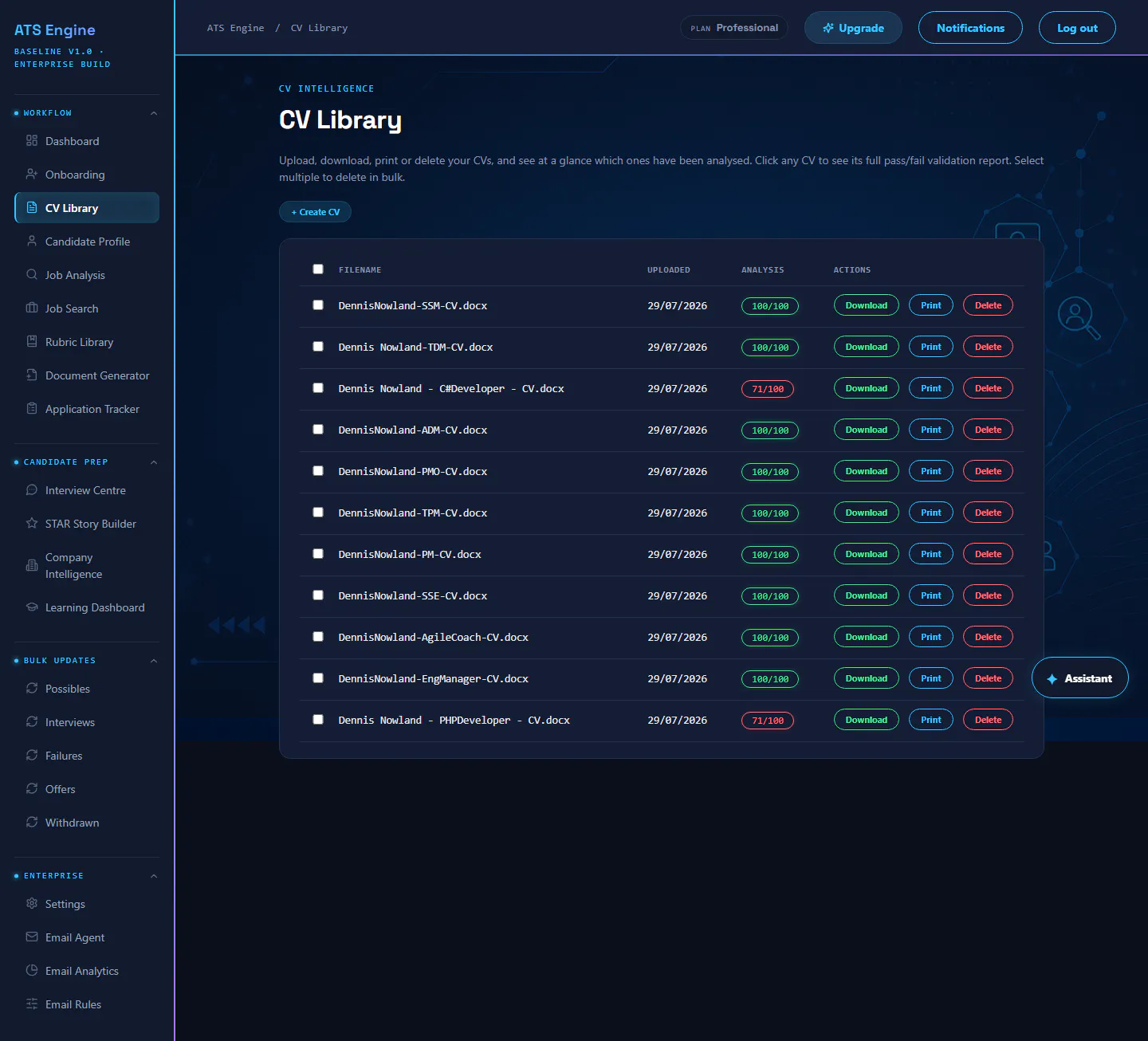Click the Possibles refresh icon

coord(32,689)
